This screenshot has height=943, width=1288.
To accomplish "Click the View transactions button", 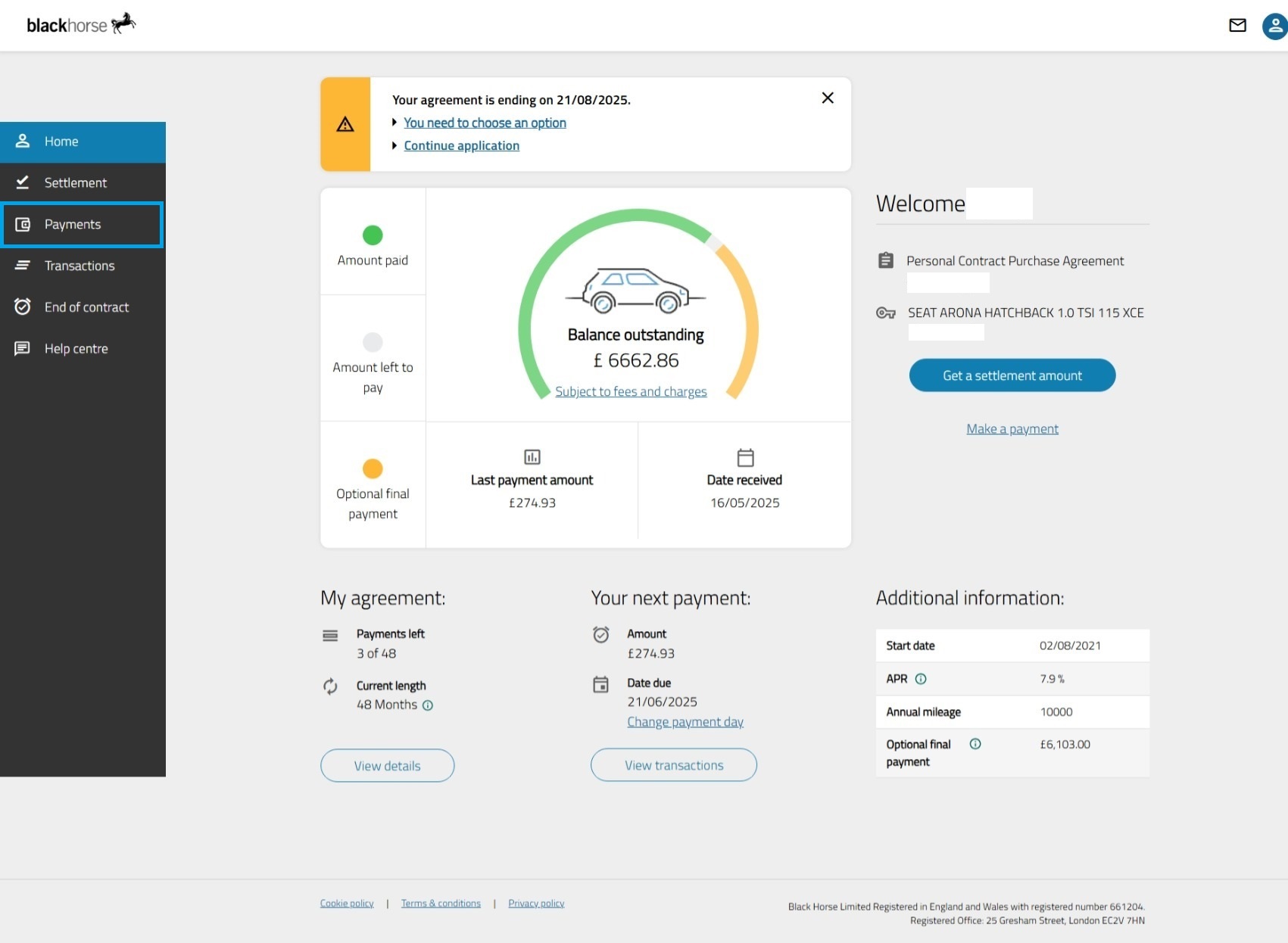I will click(x=674, y=765).
